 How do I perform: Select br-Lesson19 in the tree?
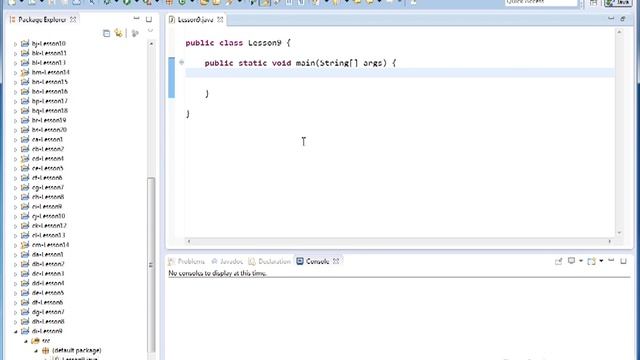click(49, 120)
